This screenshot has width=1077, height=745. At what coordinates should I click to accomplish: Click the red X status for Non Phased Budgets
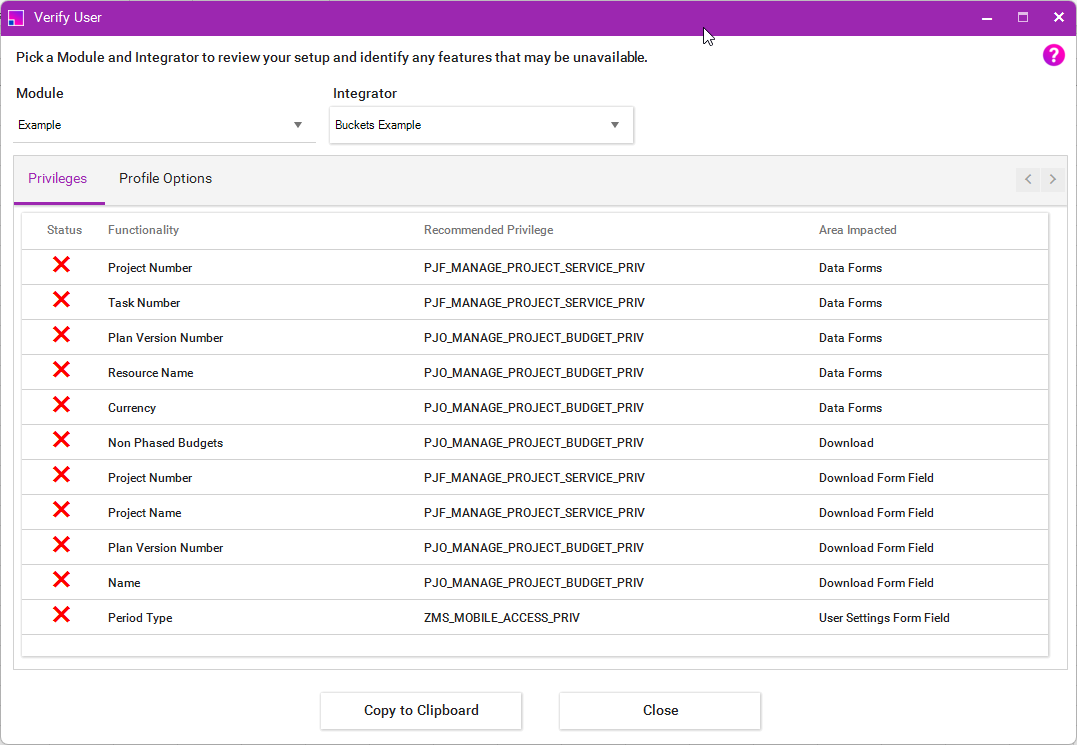coord(61,440)
